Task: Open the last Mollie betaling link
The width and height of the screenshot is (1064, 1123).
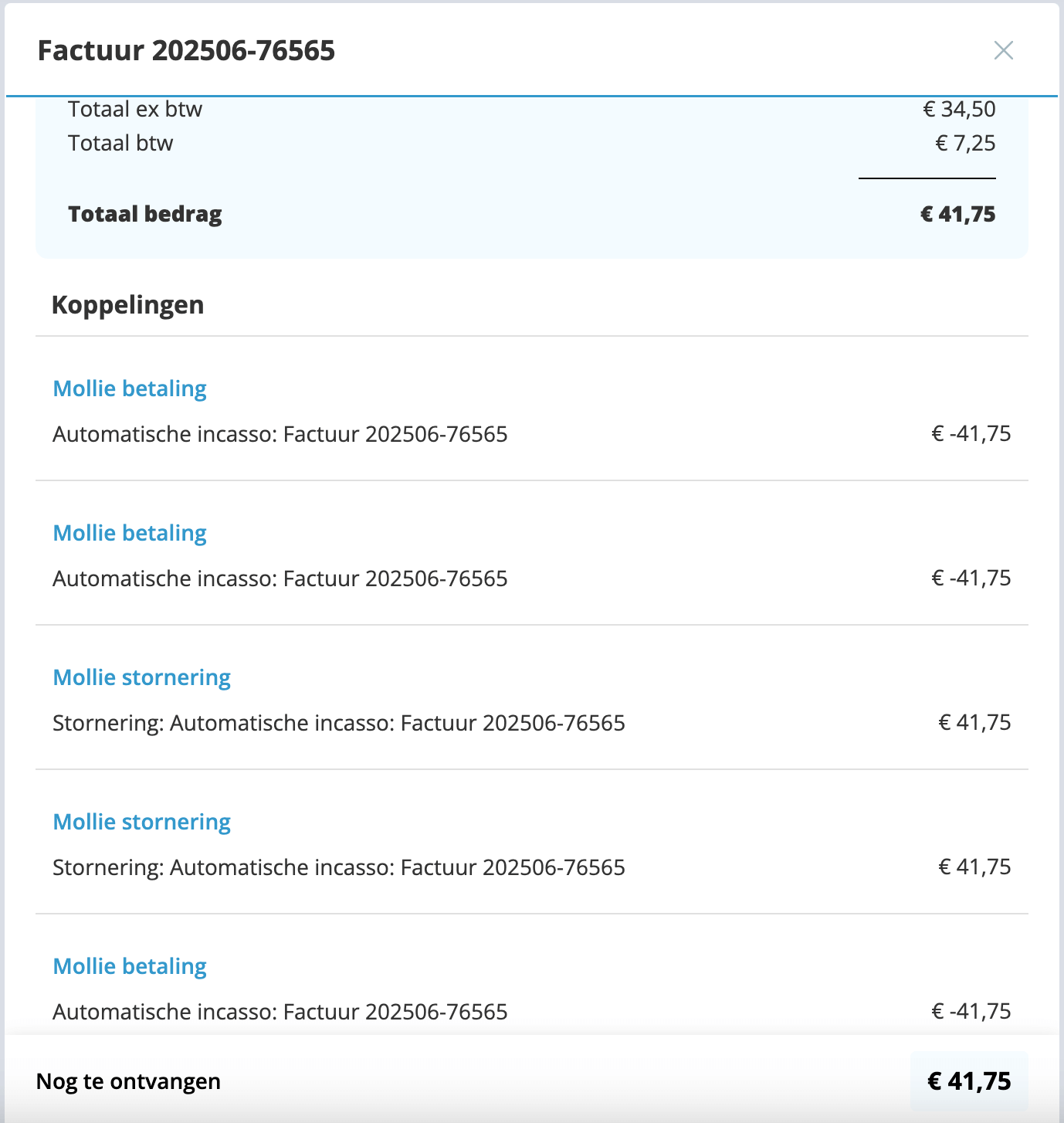Action: pos(130,966)
